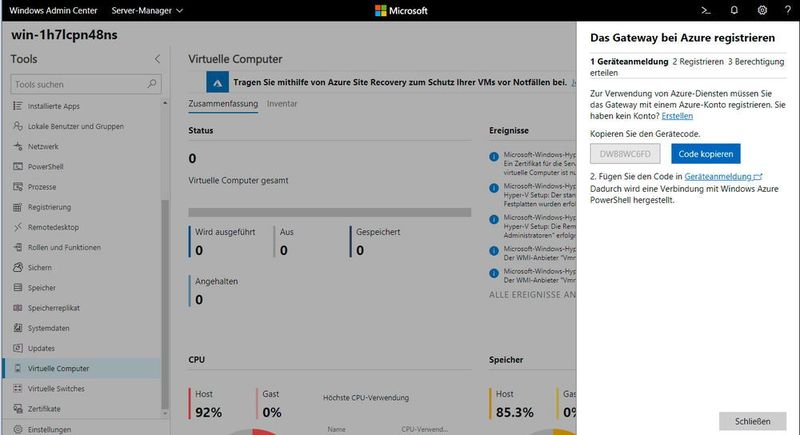Open the settings gear icon in header

[762, 10]
